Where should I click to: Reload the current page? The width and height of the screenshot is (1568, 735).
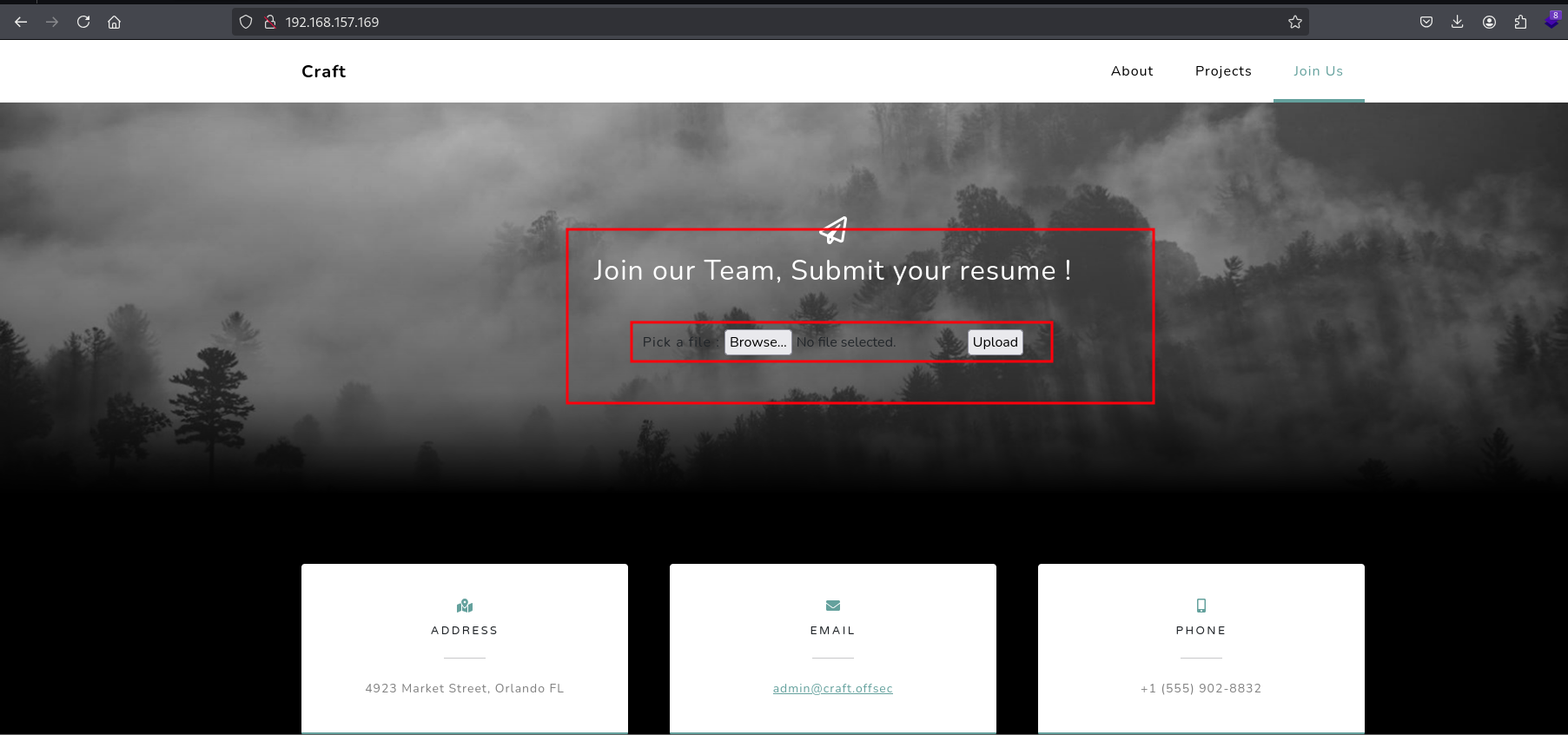[x=83, y=22]
